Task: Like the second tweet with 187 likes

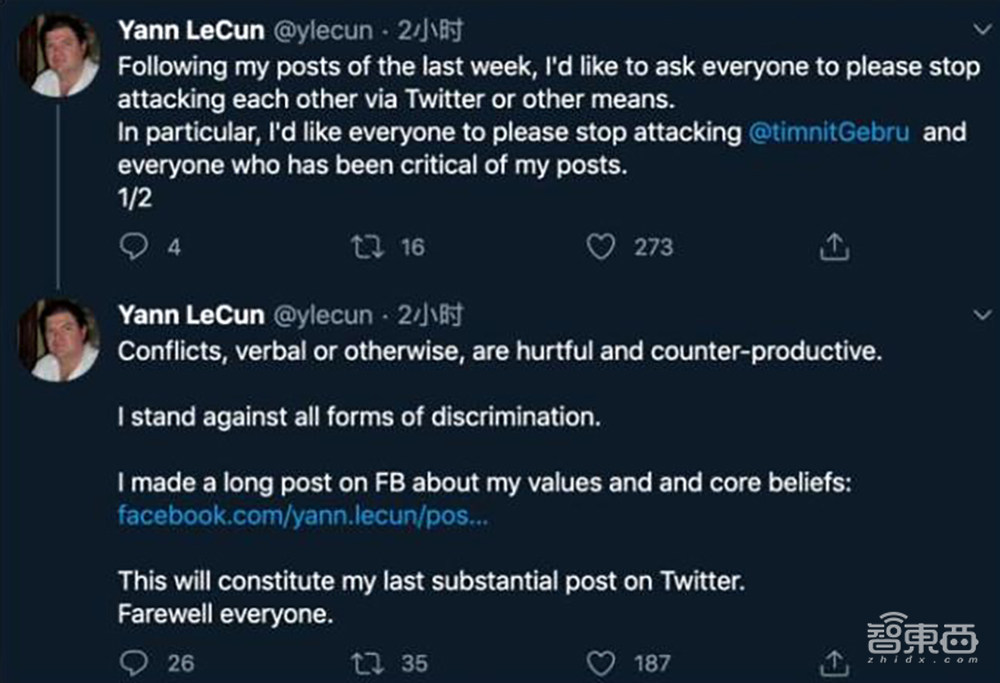Action: pyautogui.click(x=600, y=662)
